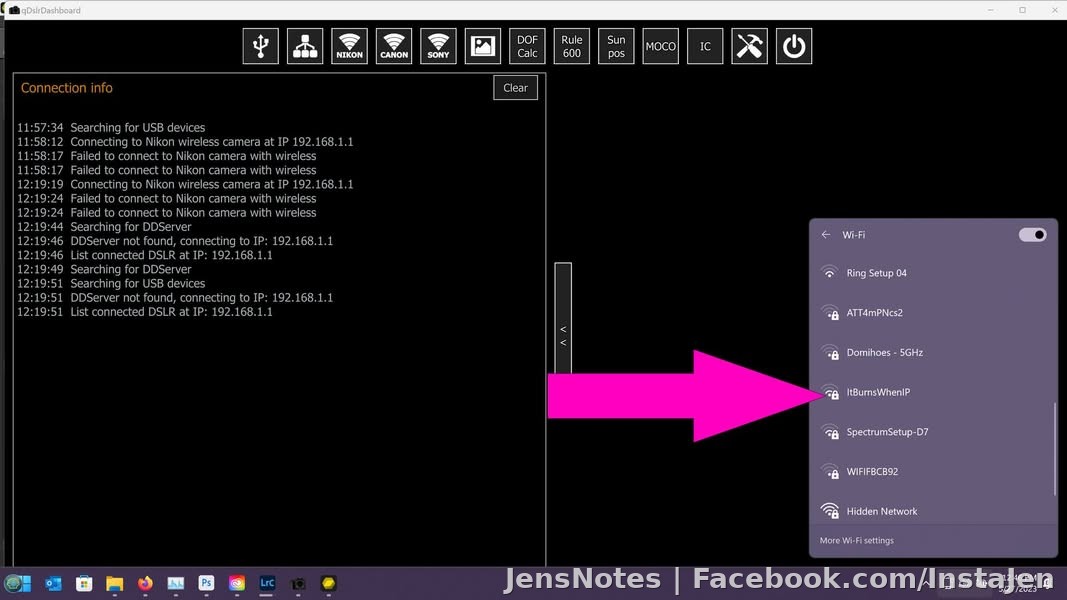Clear the Connection info log

click(x=515, y=88)
